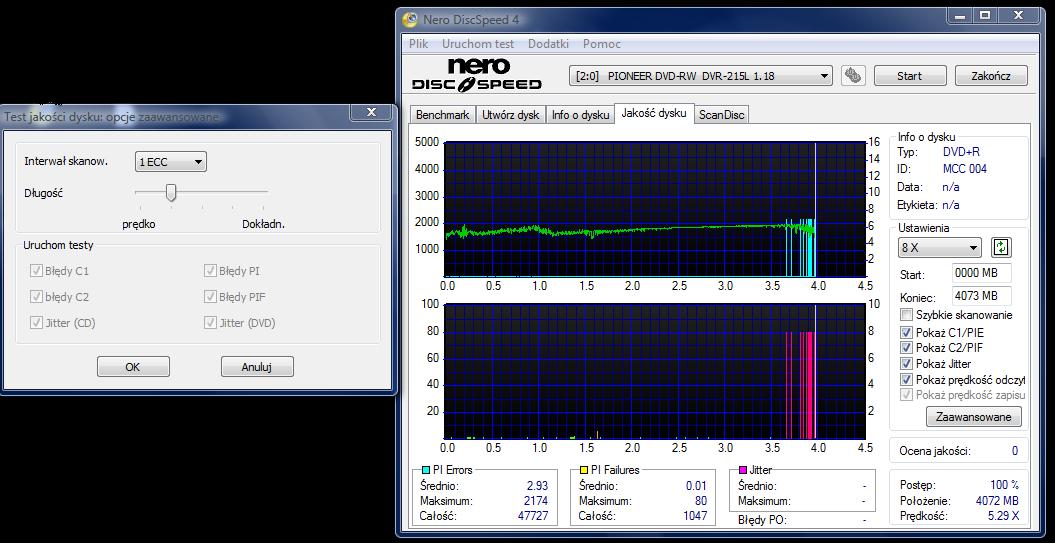
Task: Open the 8 X speed dropdown
Action: pos(939,248)
